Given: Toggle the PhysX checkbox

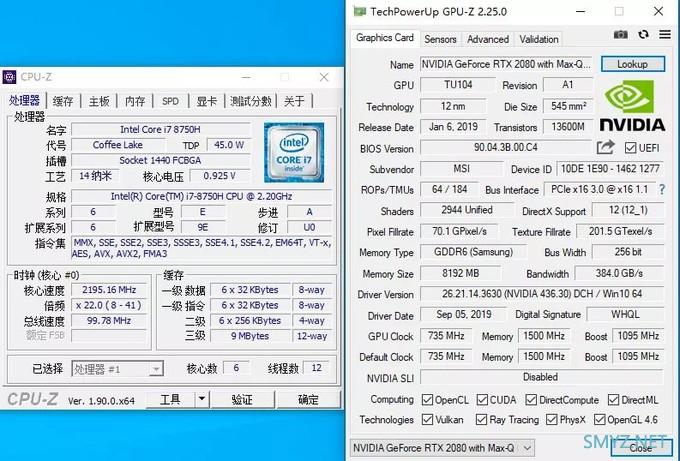Looking at the screenshot, I should [552, 419].
